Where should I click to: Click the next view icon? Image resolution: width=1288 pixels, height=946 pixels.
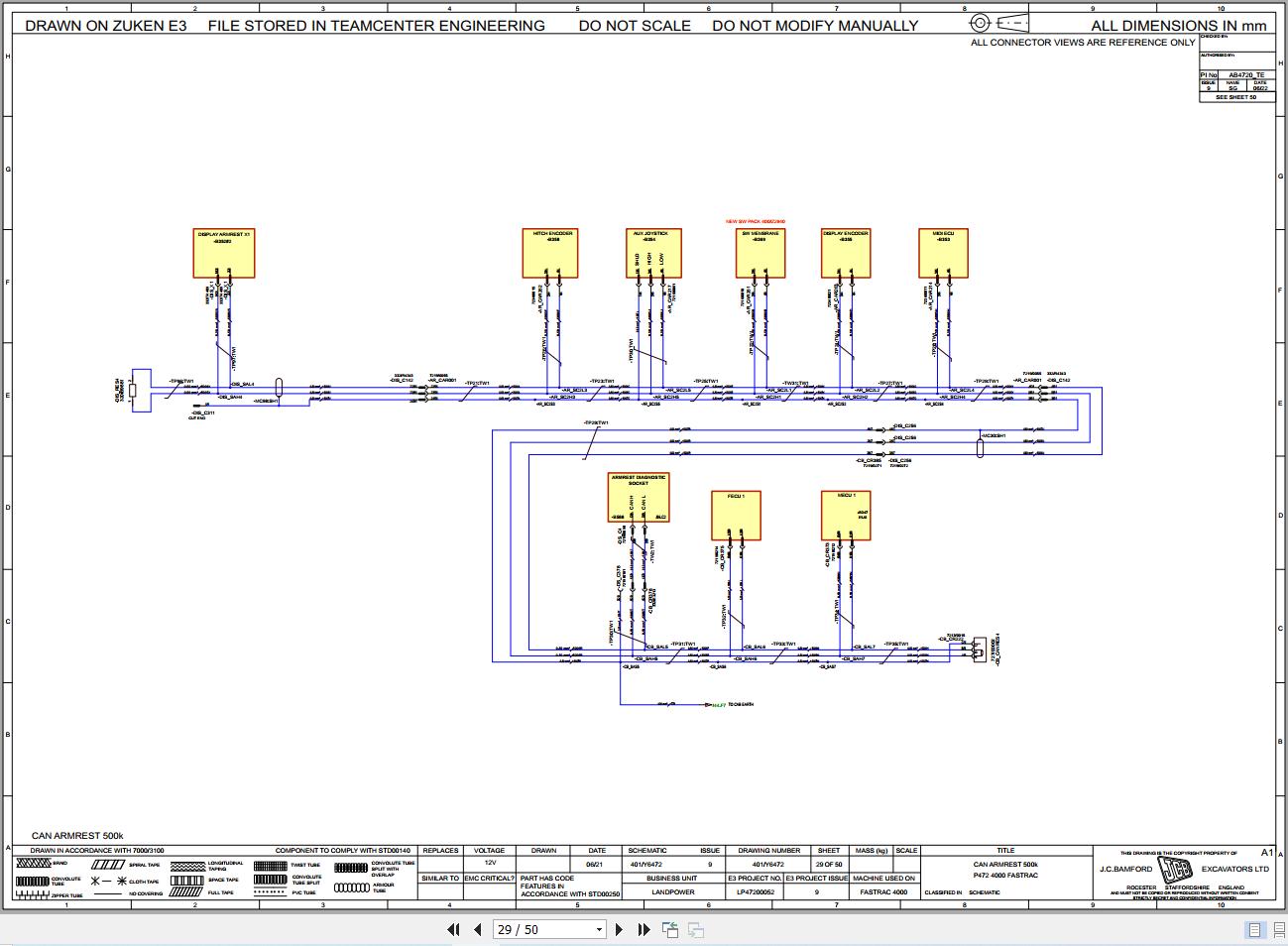pyautogui.click(x=693, y=929)
